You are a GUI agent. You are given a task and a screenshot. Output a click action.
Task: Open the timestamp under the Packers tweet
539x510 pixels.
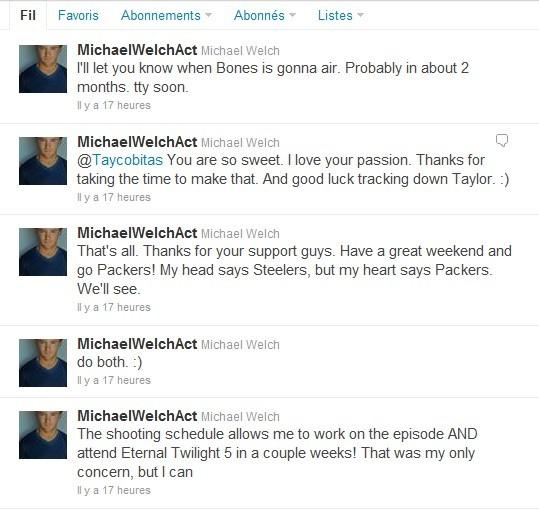coord(114,307)
